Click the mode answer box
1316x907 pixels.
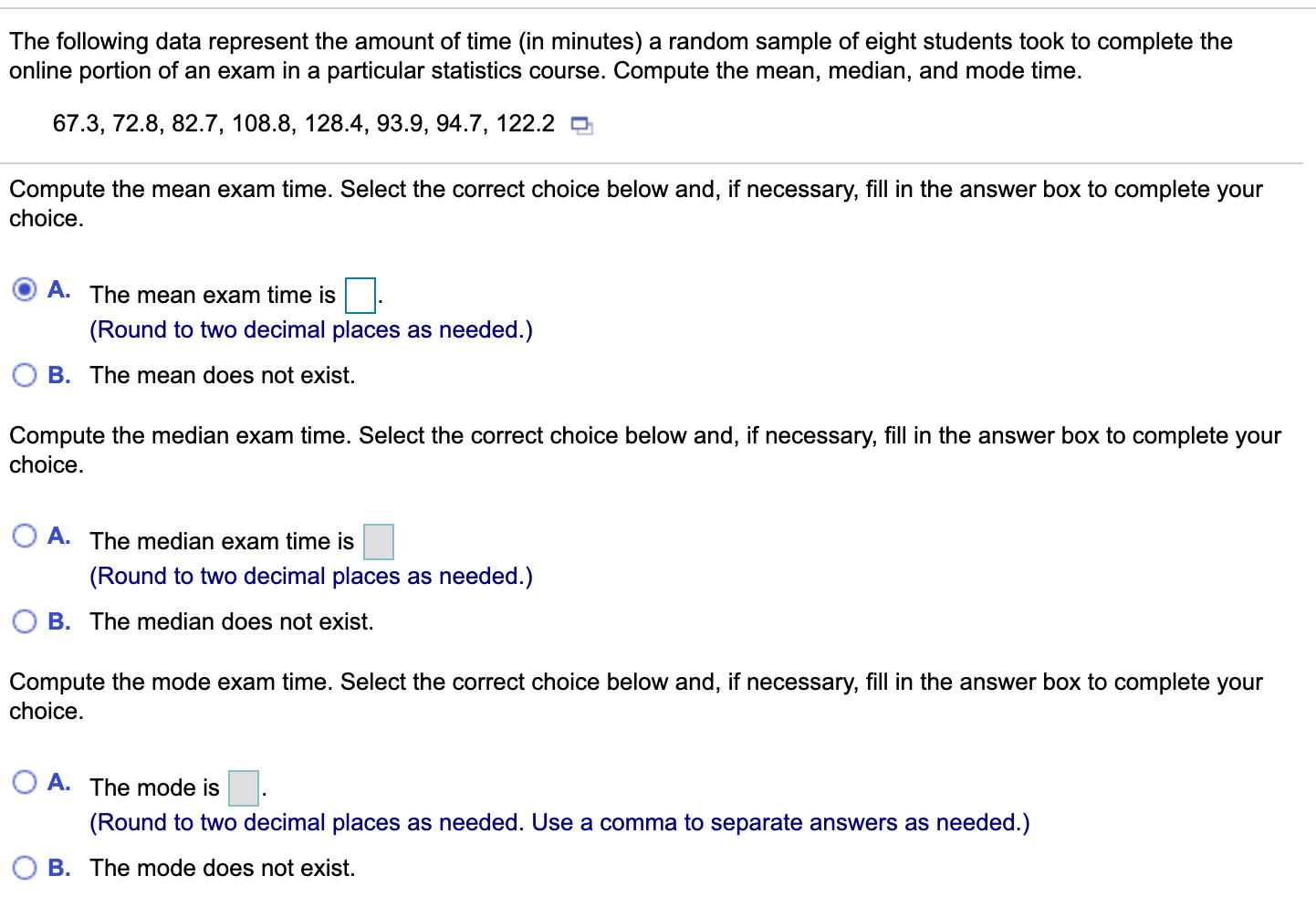(x=244, y=787)
